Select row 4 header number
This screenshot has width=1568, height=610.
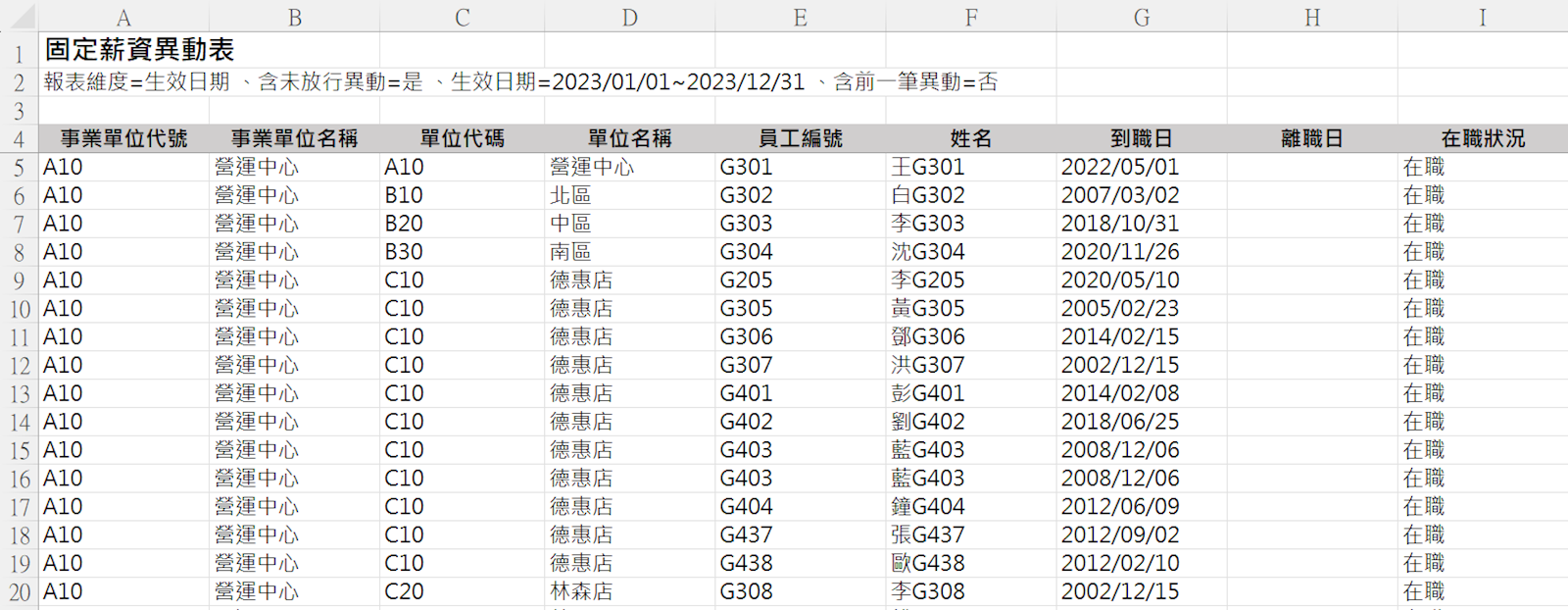19,139
